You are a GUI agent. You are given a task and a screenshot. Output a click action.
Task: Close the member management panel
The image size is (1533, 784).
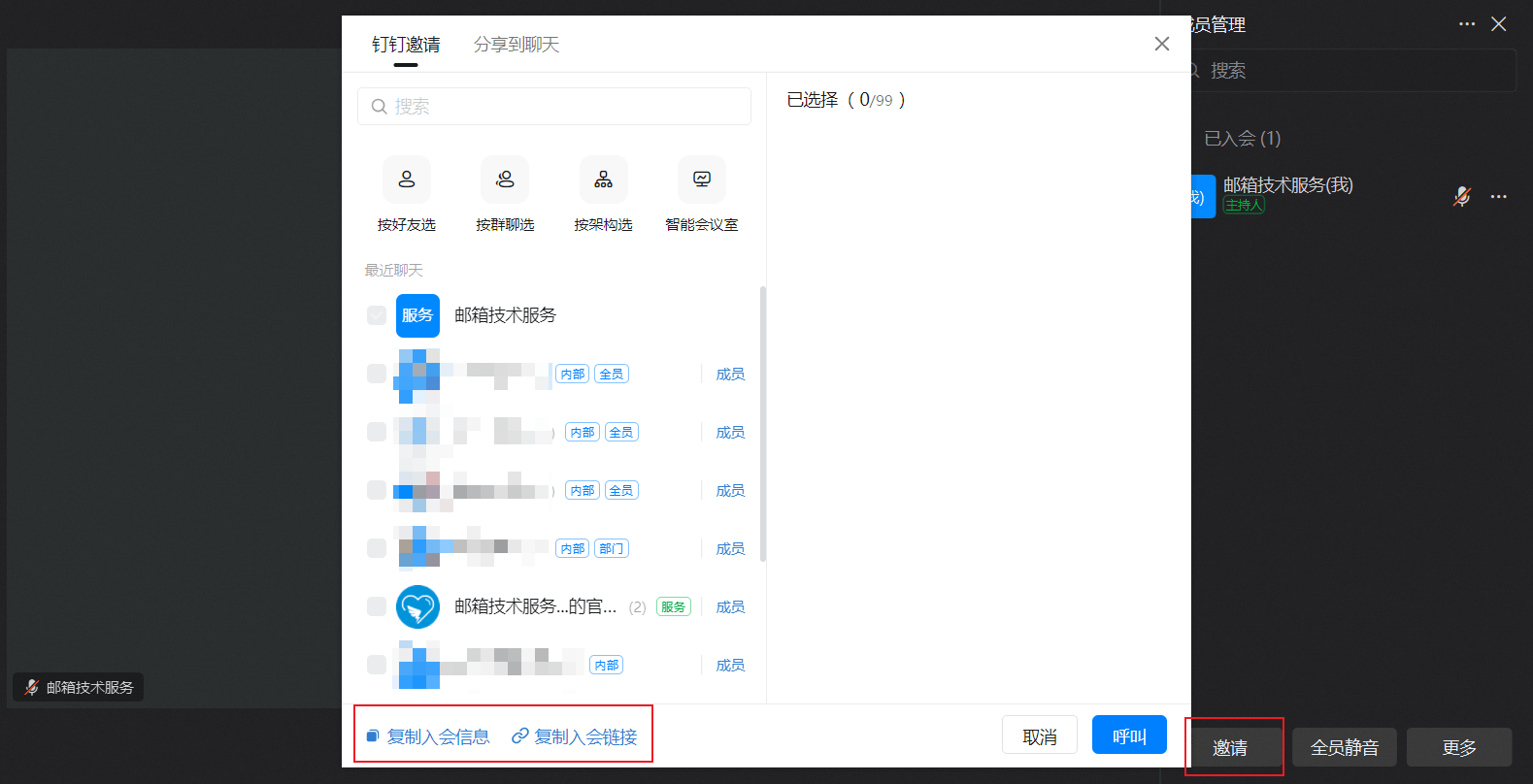tap(1499, 24)
